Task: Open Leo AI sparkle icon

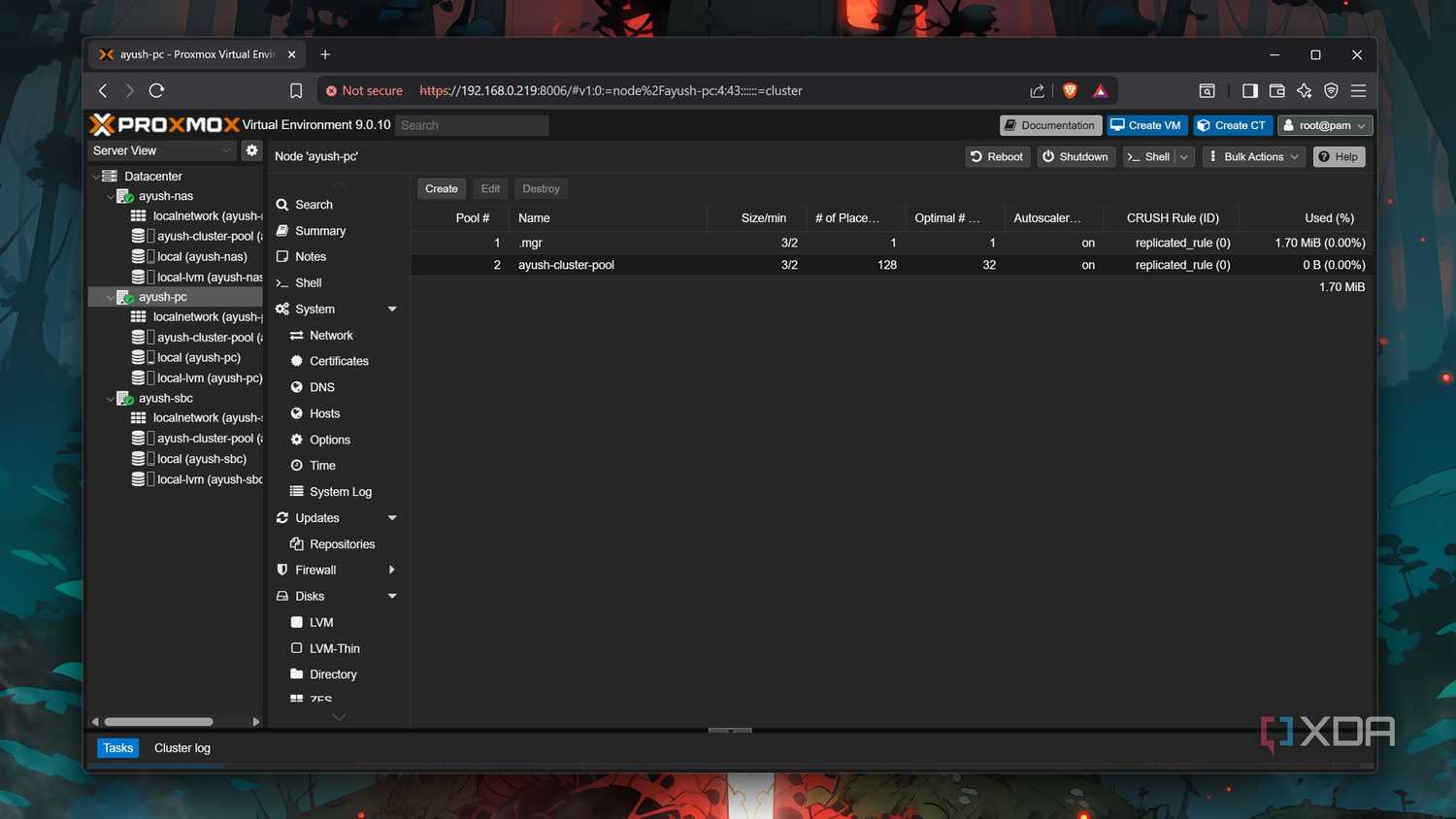Action: coord(1304,90)
